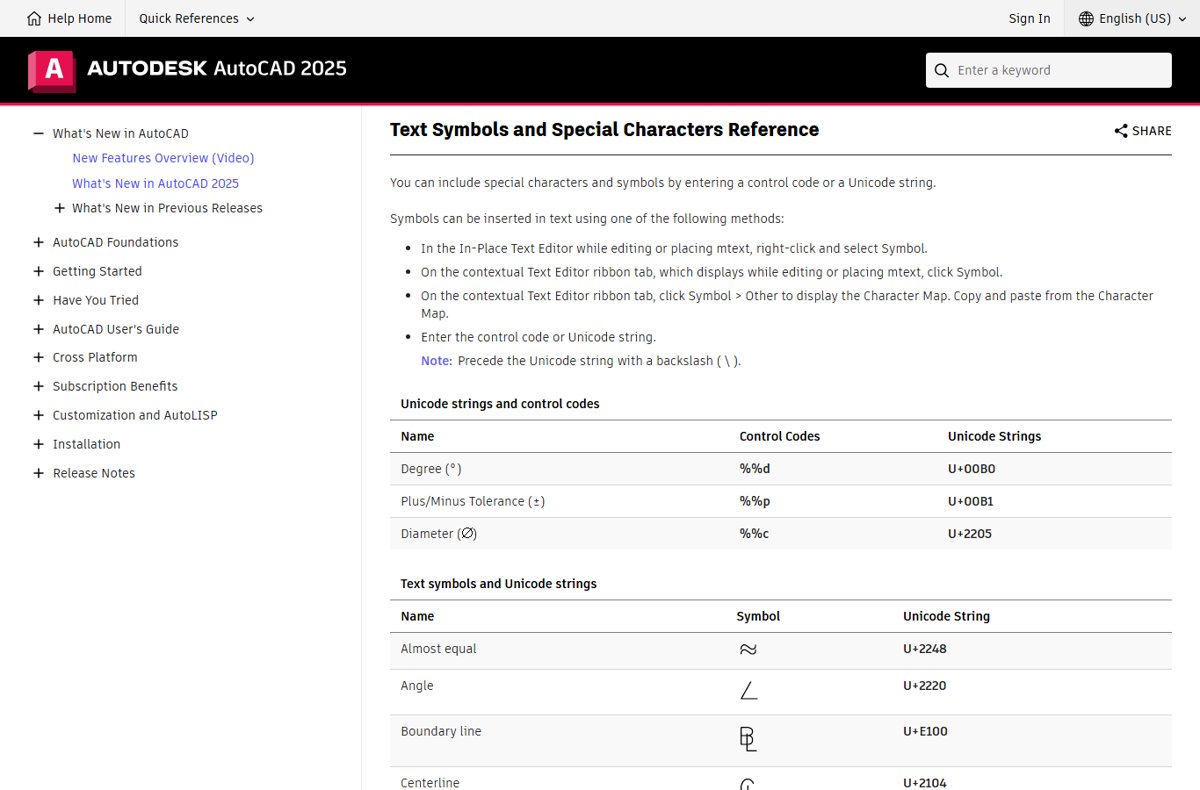Expand the Release Notes section

(38, 473)
